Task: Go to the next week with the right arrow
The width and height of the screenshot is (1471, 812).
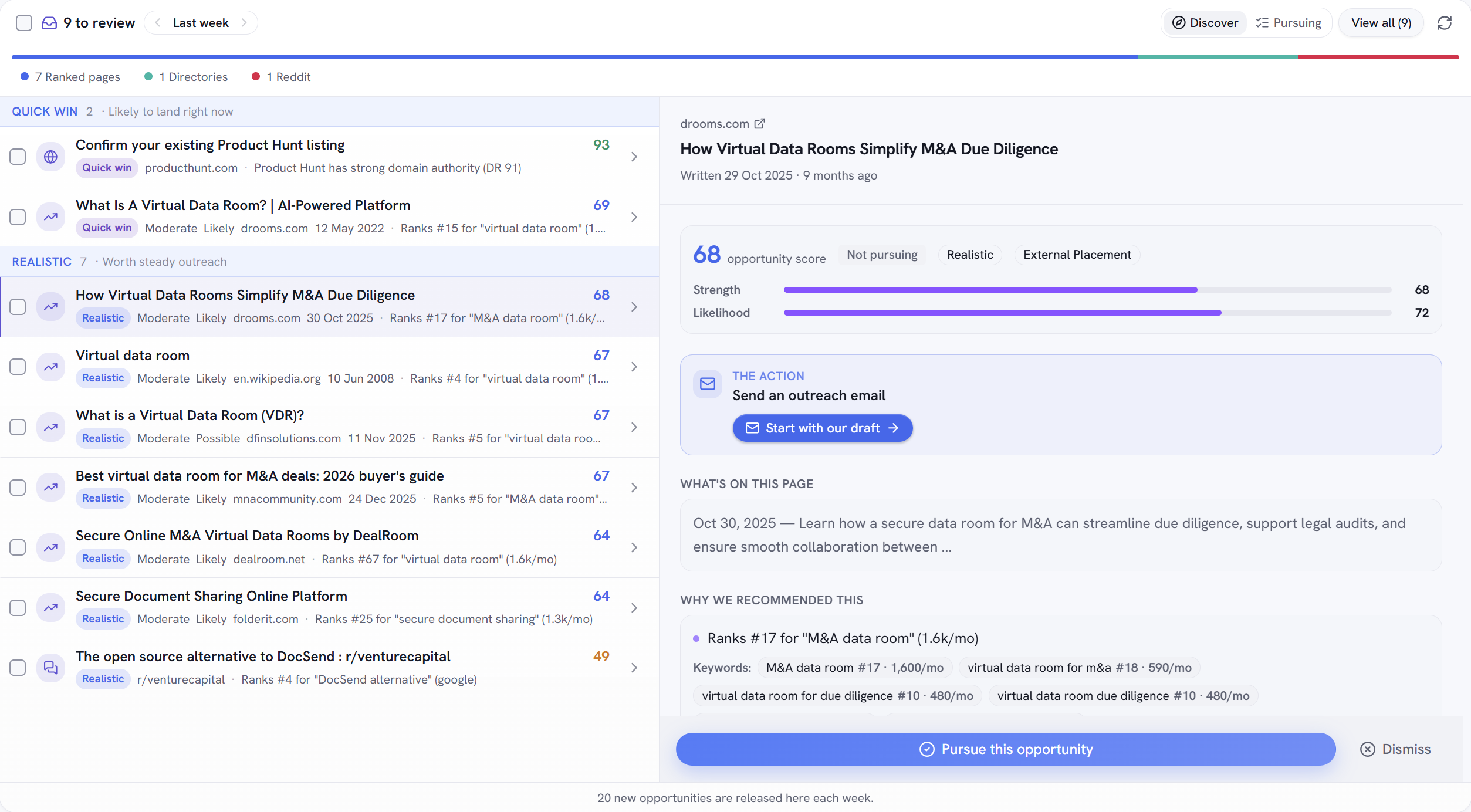Action: pyautogui.click(x=244, y=23)
